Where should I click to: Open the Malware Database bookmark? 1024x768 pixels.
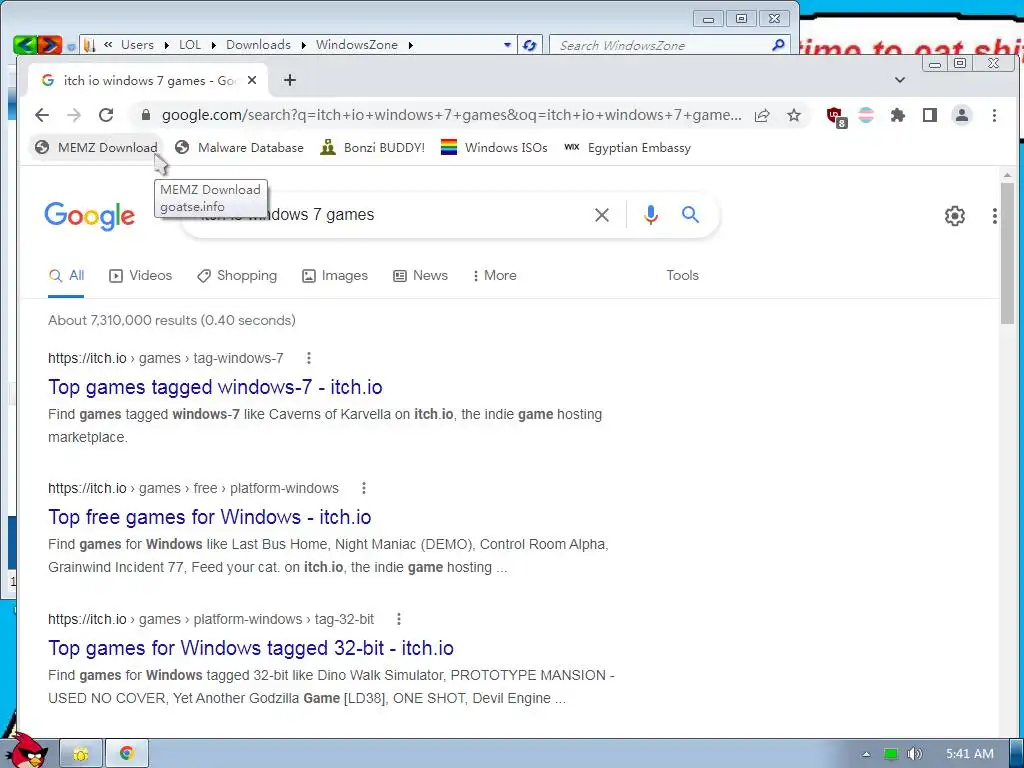pyautogui.click(x=240, y=148)
